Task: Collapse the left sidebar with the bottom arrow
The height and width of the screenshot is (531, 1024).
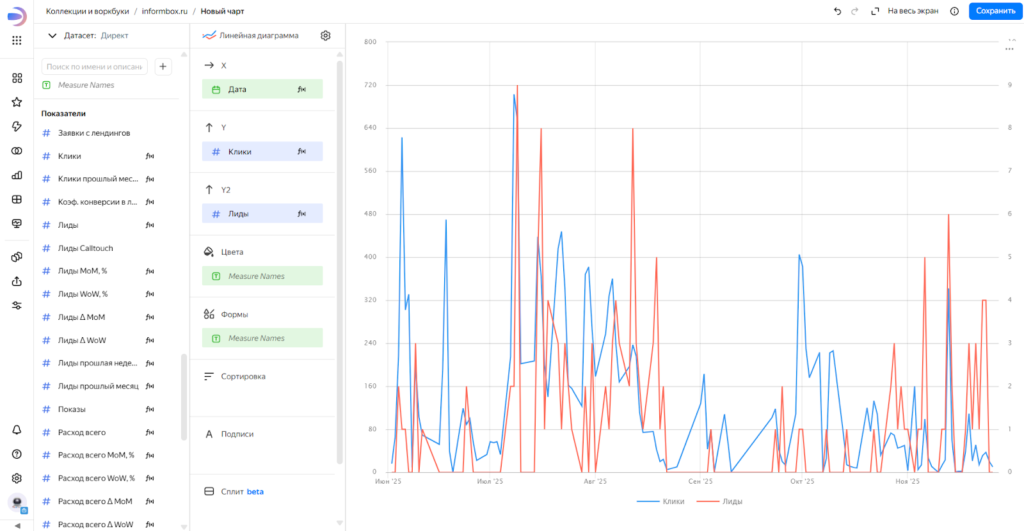Action: coord(17,524)
